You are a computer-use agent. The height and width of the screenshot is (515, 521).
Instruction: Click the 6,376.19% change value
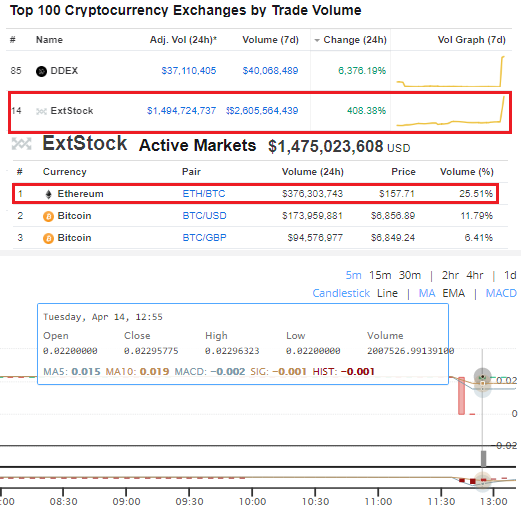tap(362, 71)
